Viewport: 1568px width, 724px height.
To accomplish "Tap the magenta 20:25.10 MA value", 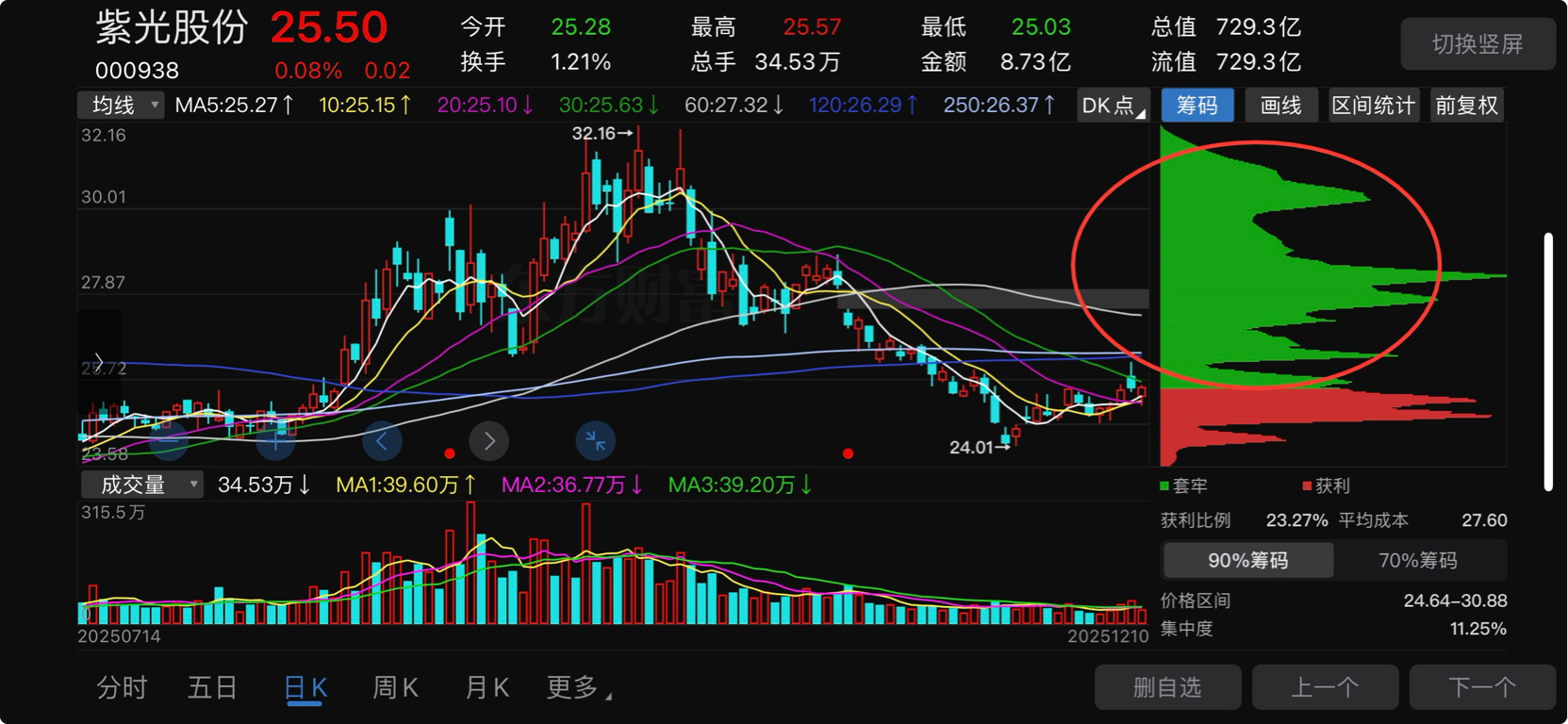I will [487, 105].
